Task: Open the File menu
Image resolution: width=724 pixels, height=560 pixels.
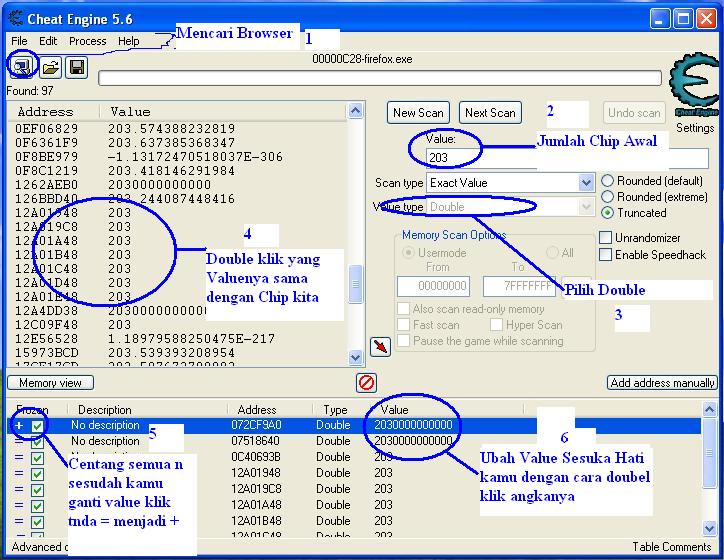Action: pyautogui.click(x=19, y=41)
